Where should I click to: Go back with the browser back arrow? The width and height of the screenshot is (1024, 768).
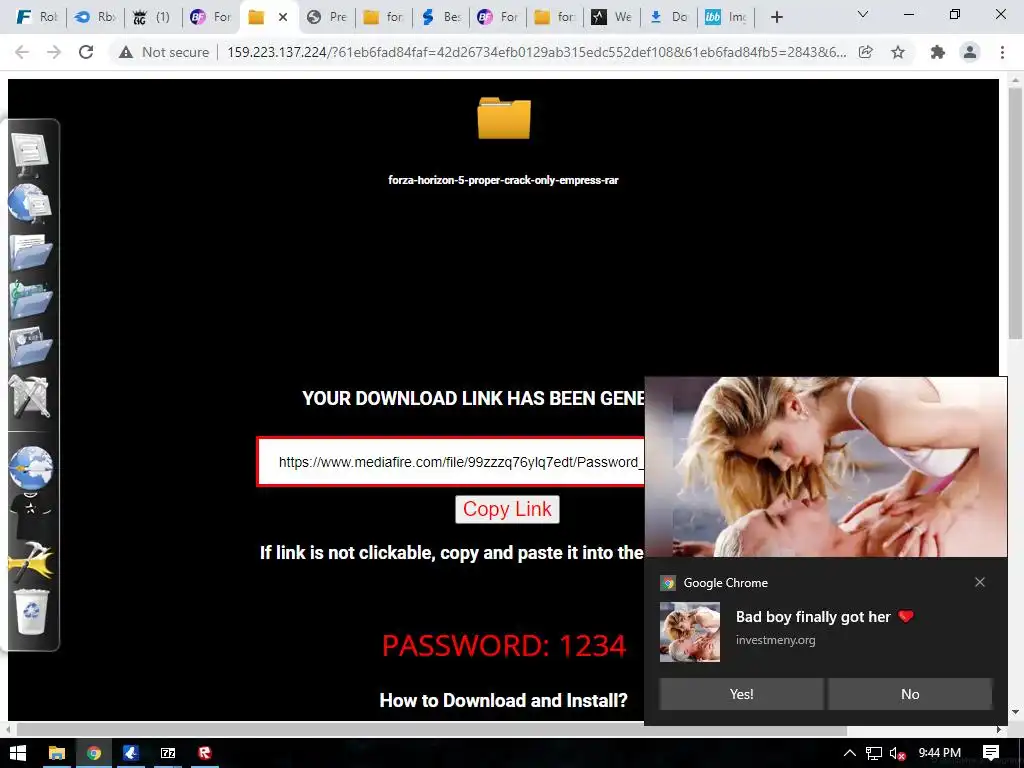point(22,52)
